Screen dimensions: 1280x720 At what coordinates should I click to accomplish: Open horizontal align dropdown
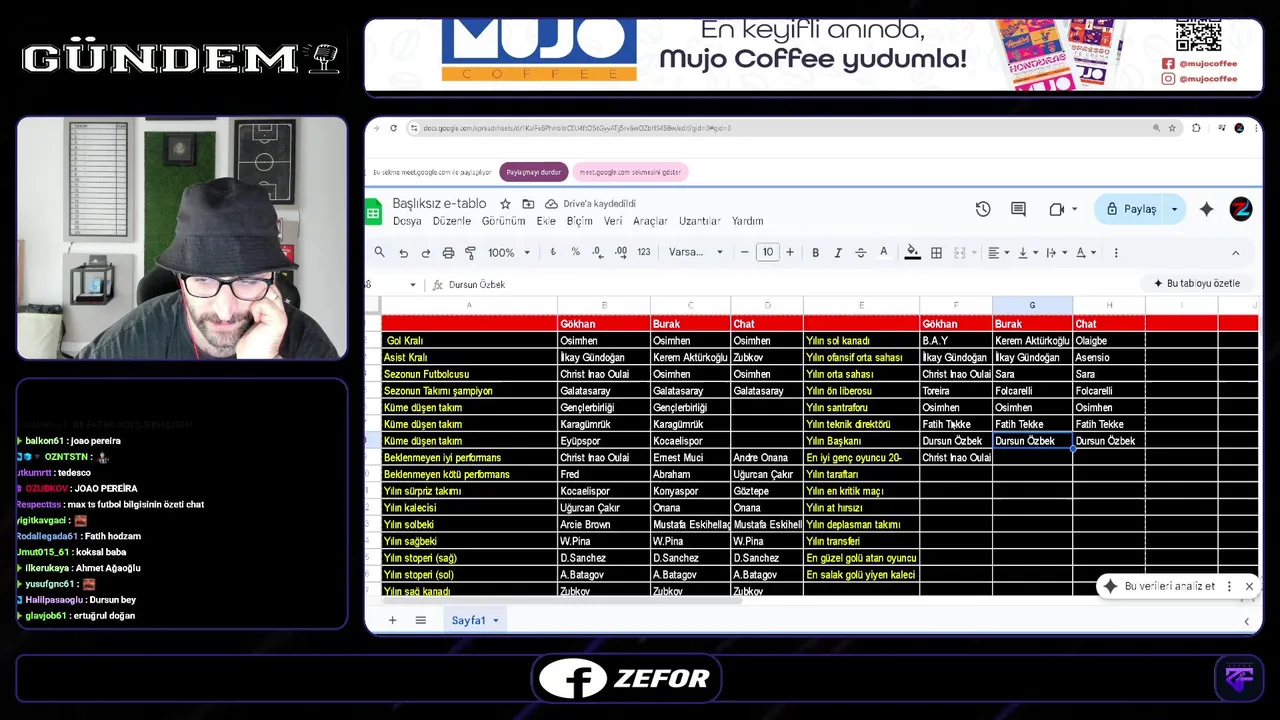[999, 253]
